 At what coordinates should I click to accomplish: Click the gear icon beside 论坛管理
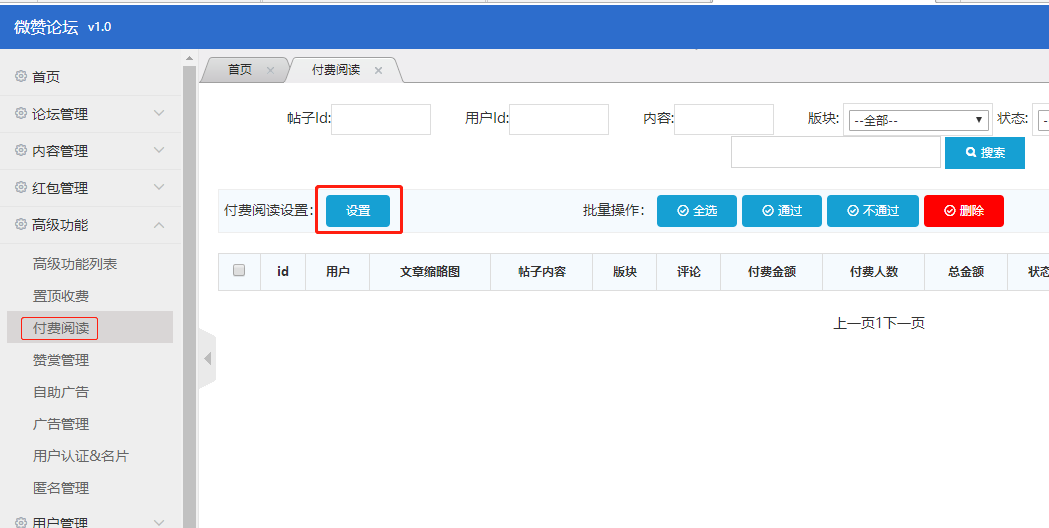click(21, 113)
